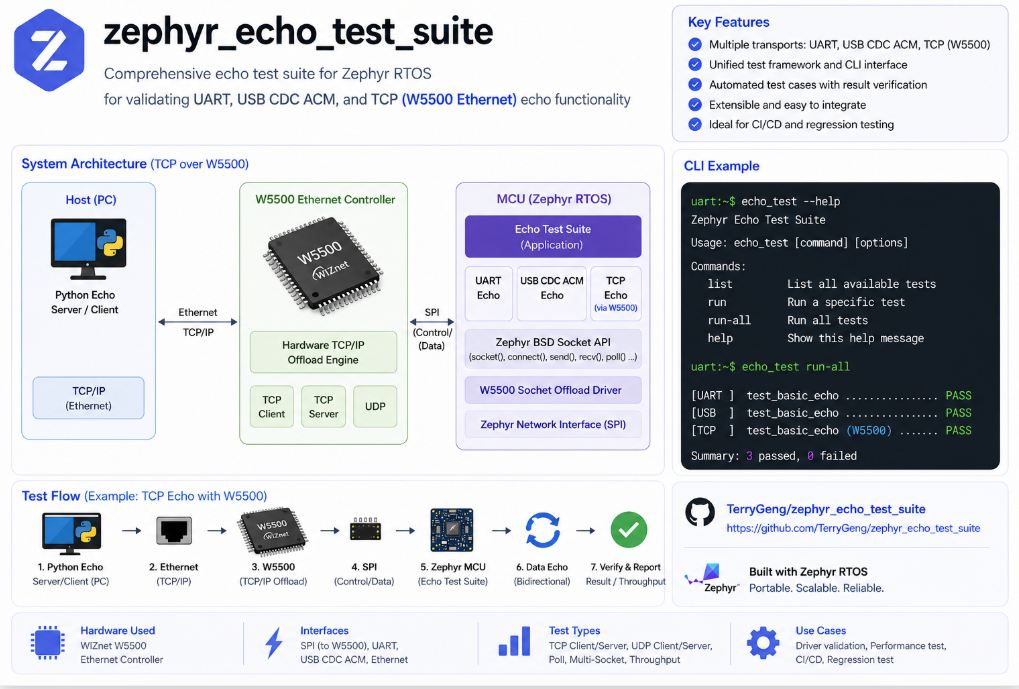The image size is (1019, 689).
Task: Click the 'echo_test run-all' command line in the terminal
Action: [770, 367]
